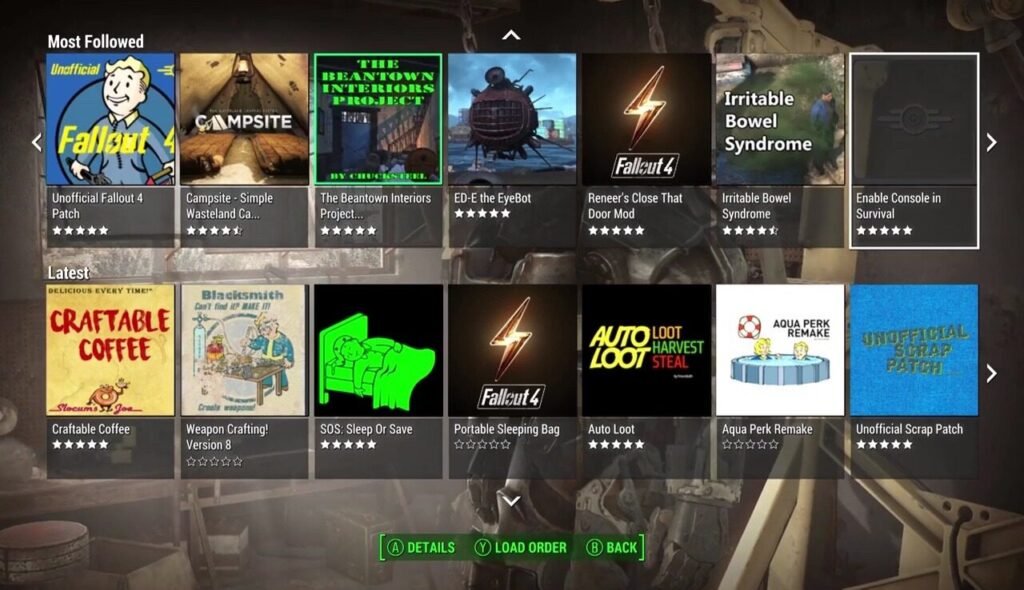Click the Load Order button
This screenshot has width=1024, height=590.
pyautogui.click(x=520, y=548)
